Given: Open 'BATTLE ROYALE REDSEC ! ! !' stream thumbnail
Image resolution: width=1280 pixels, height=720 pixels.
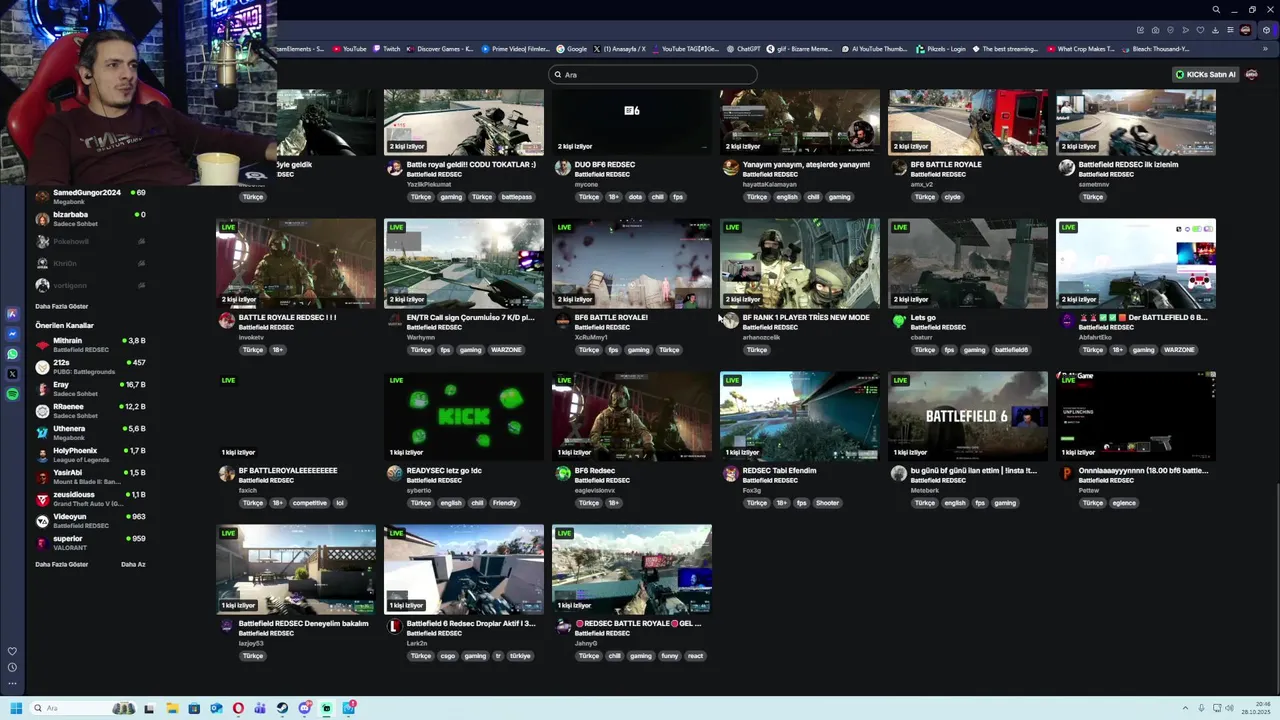Looking at the screenshot, I should pos(296,263).
